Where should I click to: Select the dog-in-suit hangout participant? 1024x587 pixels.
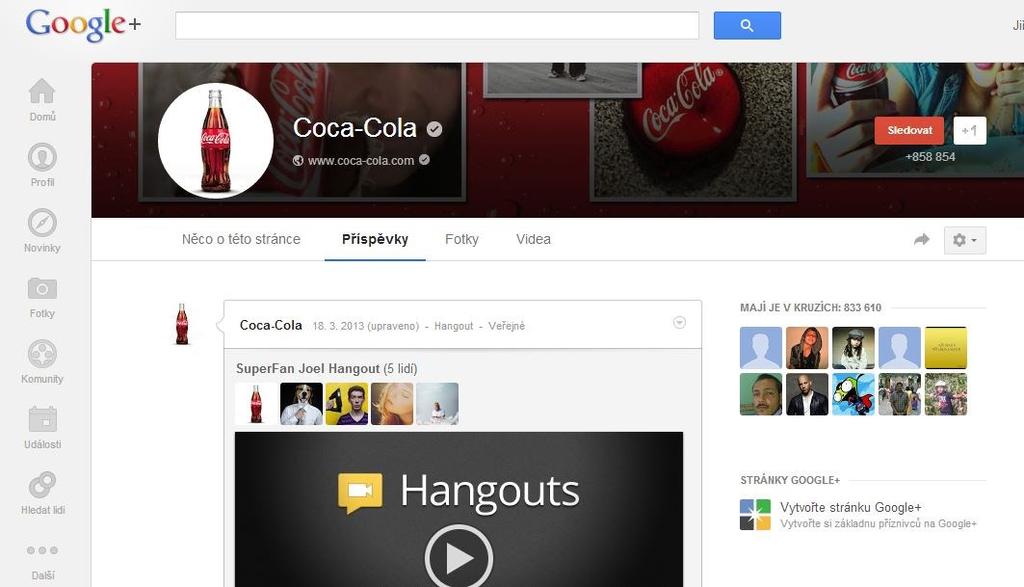click(x=301, y=404)
